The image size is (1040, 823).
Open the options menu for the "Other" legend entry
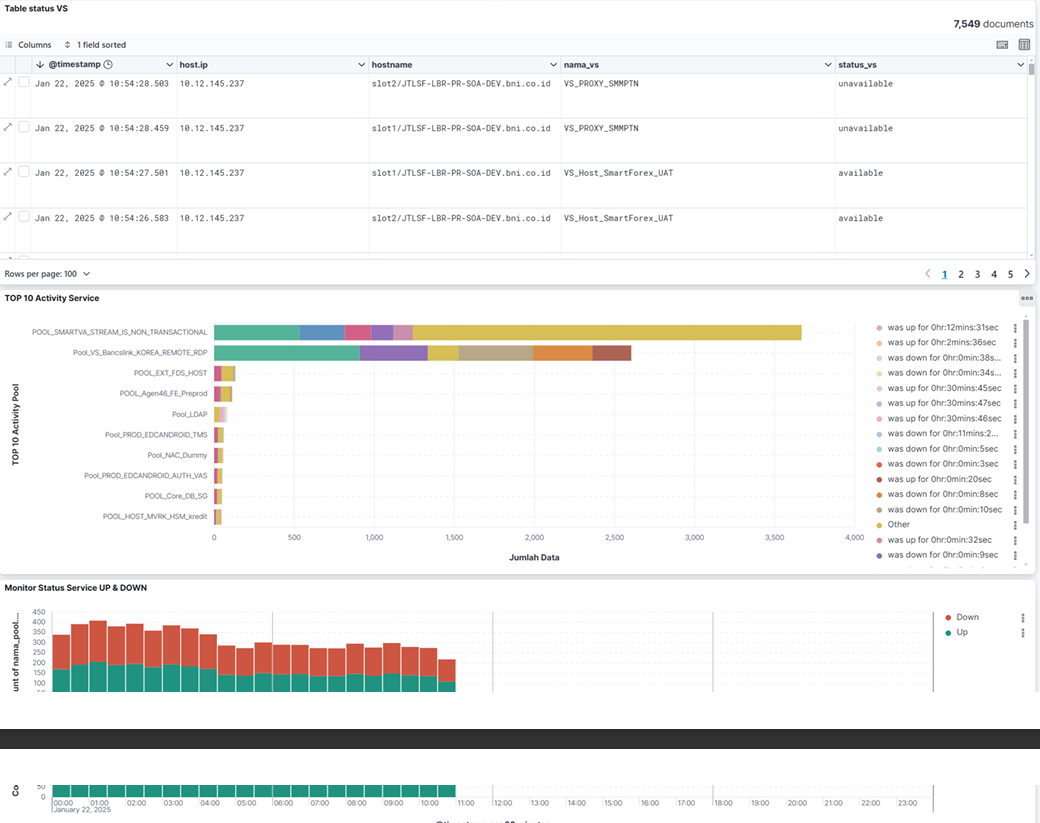tap(1015, 525)
